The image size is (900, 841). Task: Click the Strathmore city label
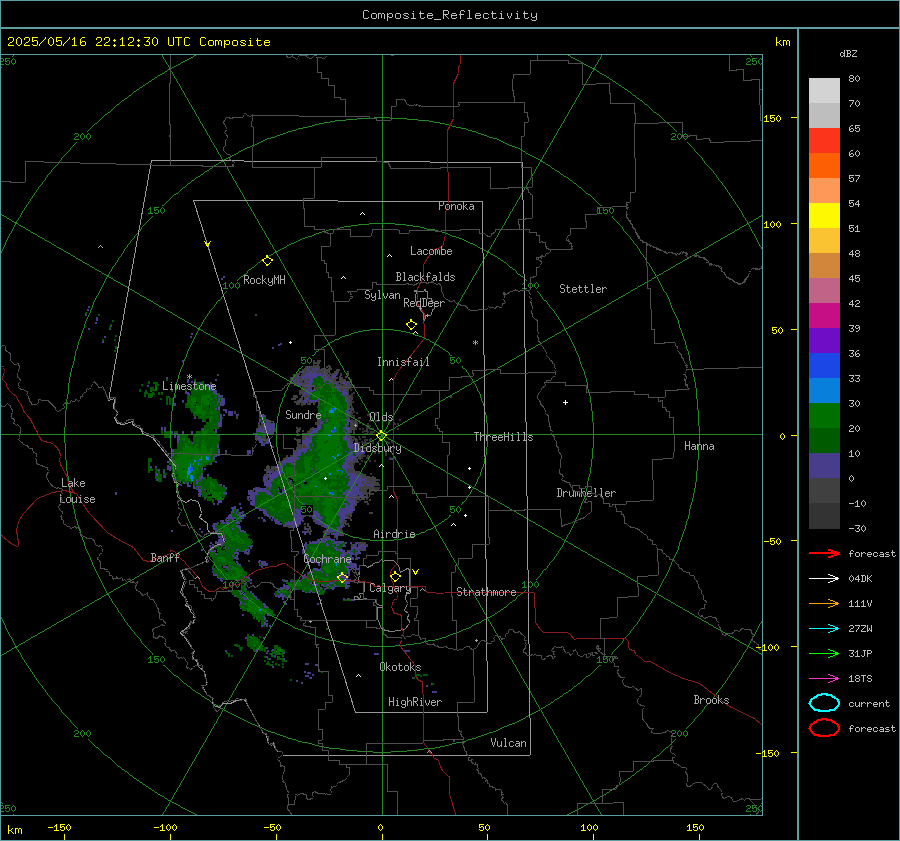pyautogui.click(x=486, y=592)
